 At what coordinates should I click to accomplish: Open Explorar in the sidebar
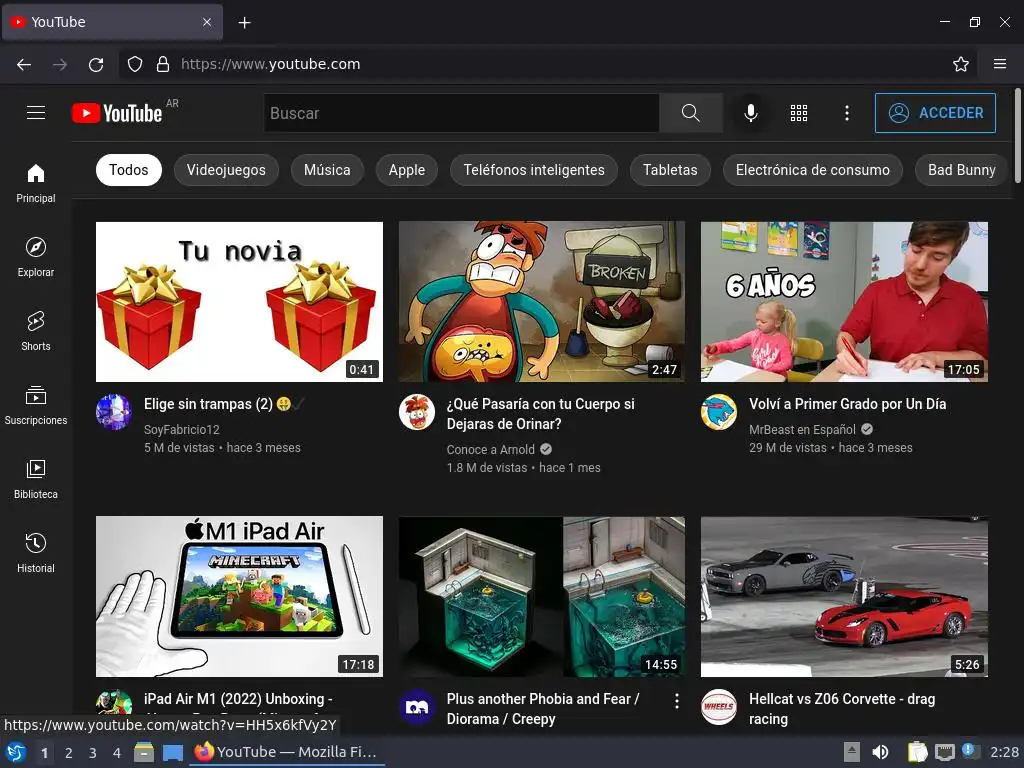(x=36, y=257)
